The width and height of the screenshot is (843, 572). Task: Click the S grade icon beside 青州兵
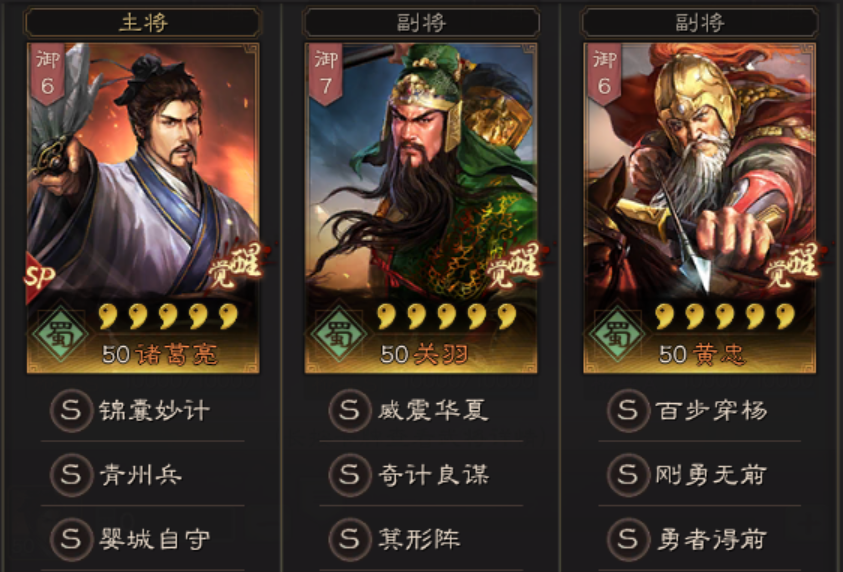pos(71,475)
